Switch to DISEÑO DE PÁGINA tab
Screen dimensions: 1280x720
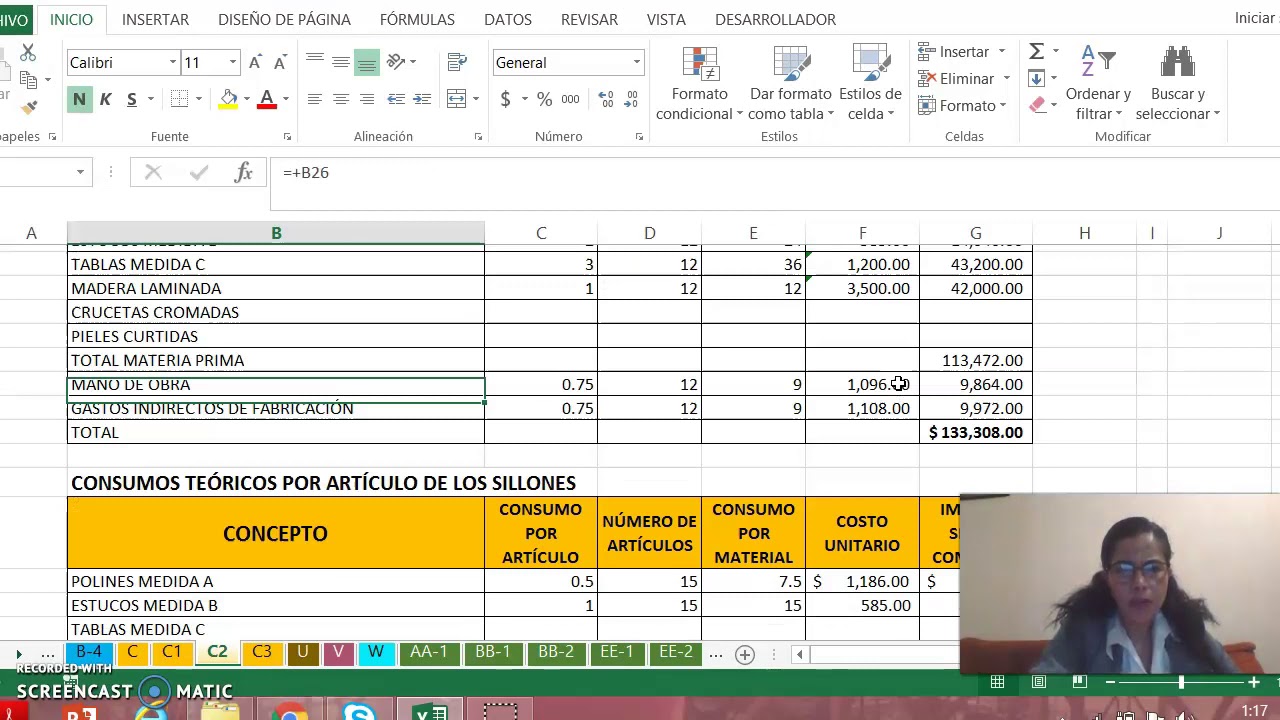coord(284,19)
